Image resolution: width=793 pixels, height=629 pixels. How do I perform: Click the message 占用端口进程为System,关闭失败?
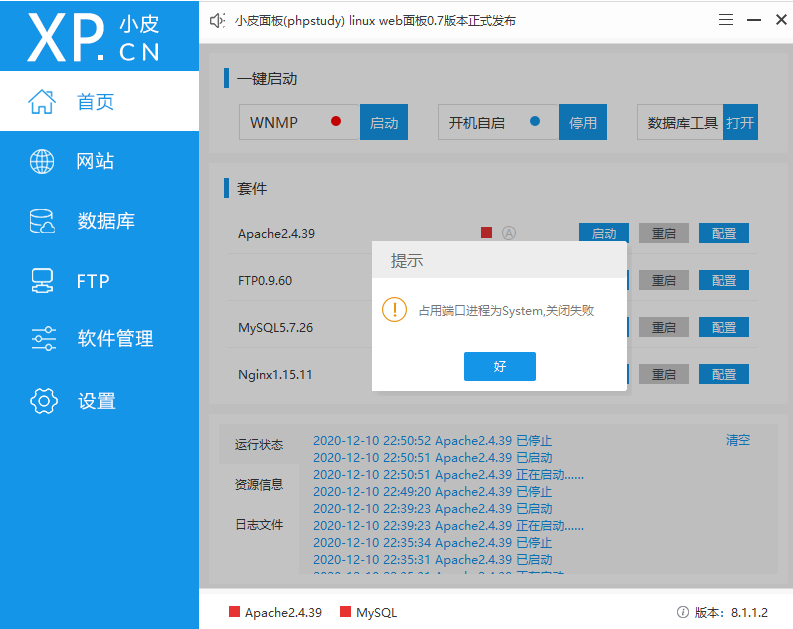(506, 310)
